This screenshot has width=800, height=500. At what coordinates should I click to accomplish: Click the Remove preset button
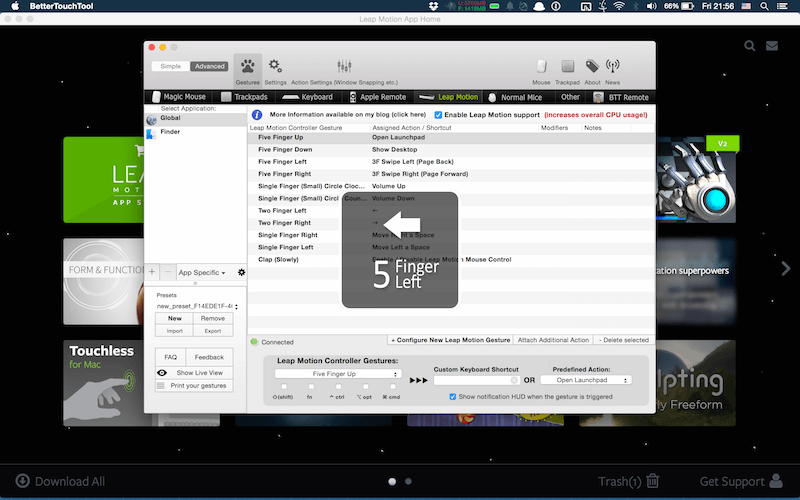(x=213, y=318)
